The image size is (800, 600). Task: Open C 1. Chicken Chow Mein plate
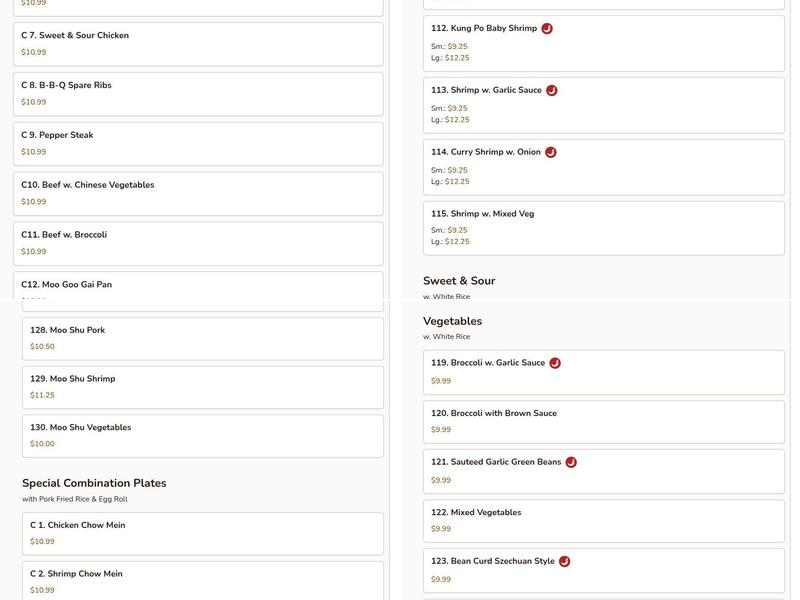203,533
